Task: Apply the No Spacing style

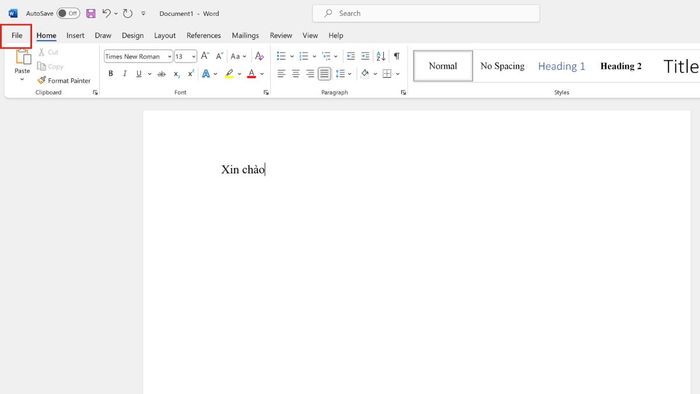Action: 502,66
